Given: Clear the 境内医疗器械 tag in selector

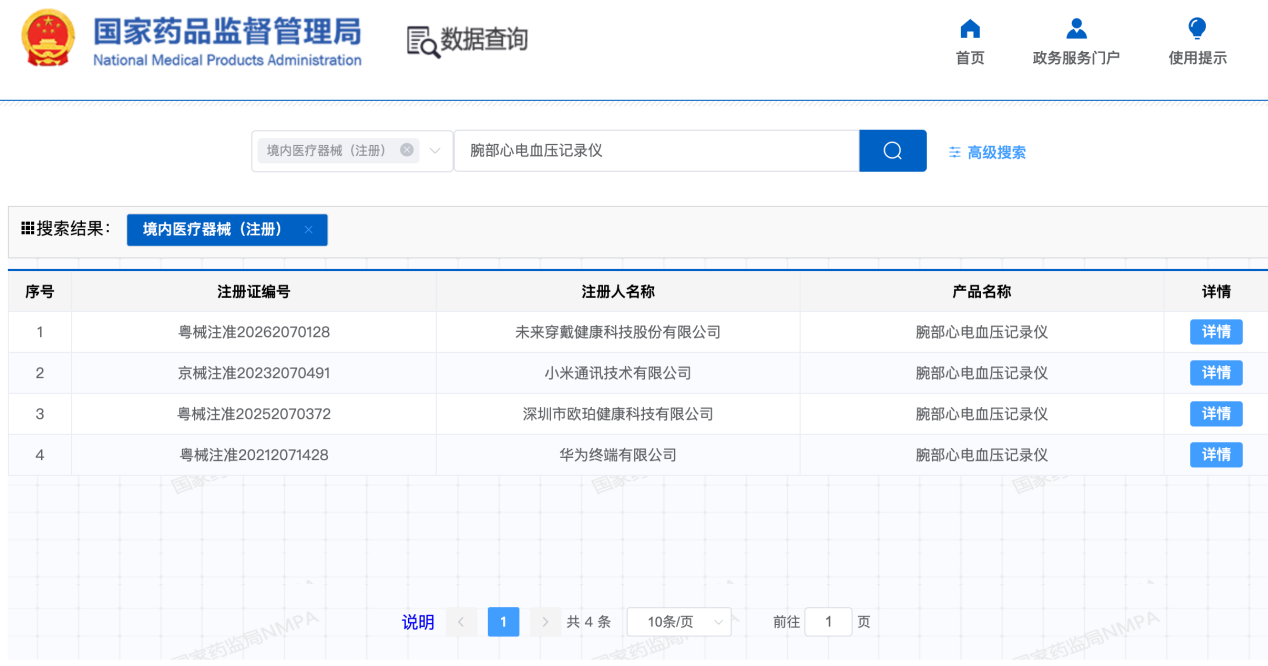Looking at the screenshot, I should coord(407,150).
